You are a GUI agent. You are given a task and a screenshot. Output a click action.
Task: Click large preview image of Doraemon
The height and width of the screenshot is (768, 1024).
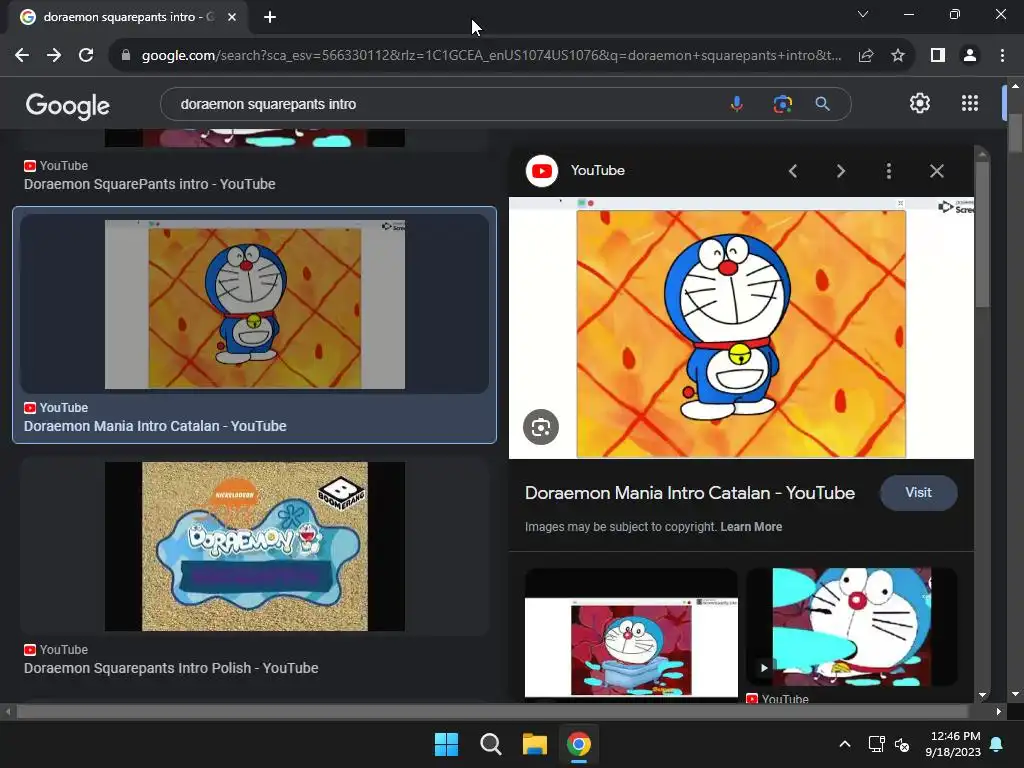[741, 328]
